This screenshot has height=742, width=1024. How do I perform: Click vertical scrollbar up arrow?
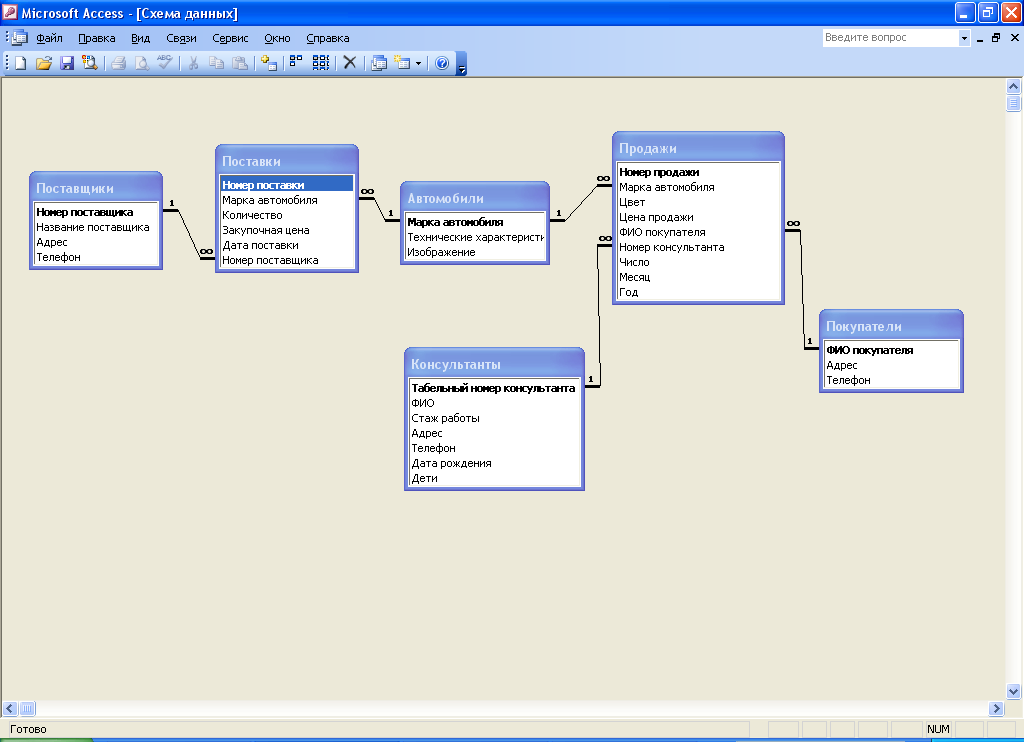[x=1014, y=86]
